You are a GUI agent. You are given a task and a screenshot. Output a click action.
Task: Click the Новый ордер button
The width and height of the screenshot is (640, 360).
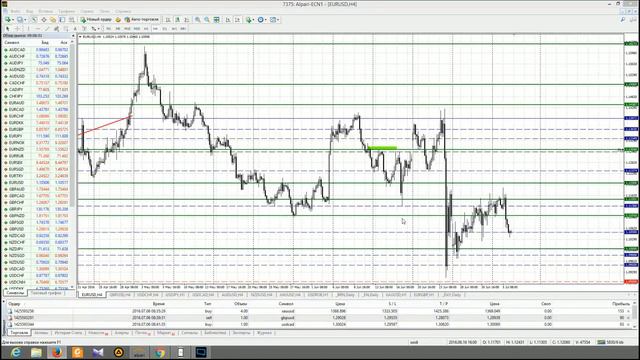click(96, 20)
